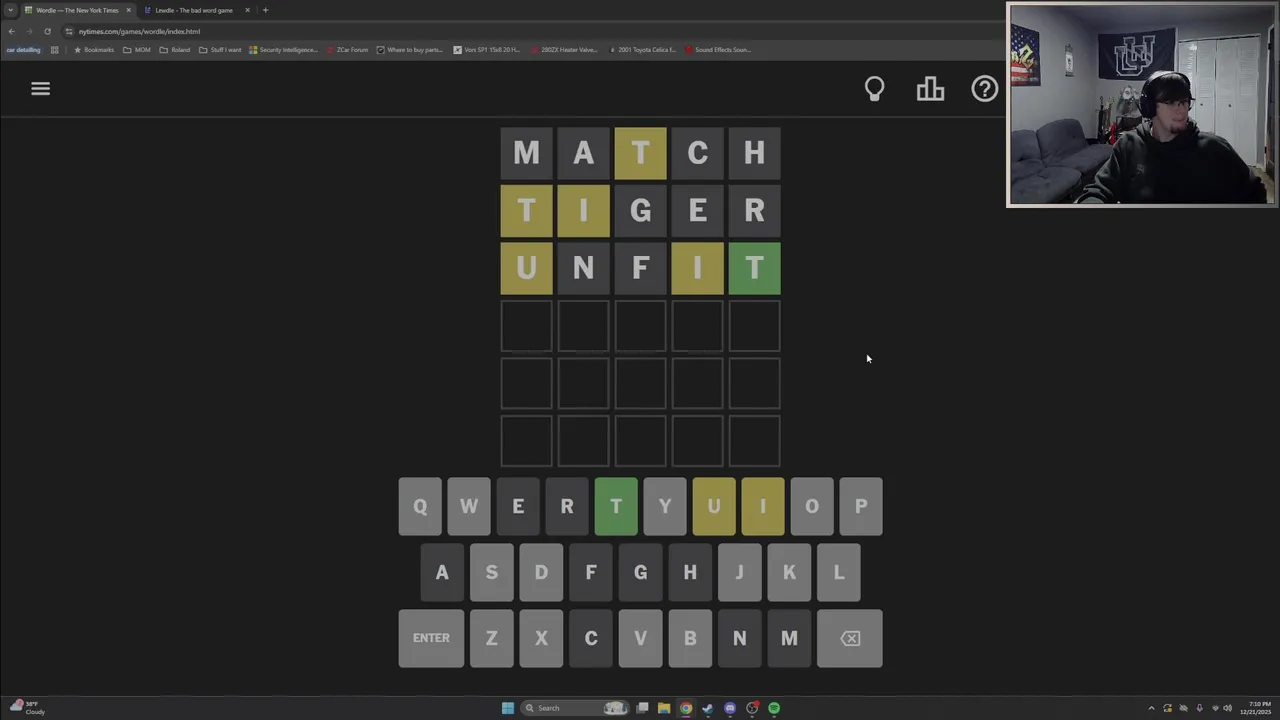The image size is (1280, 720).
Task: Tap the yellow U key
Action: pos(714,506)
